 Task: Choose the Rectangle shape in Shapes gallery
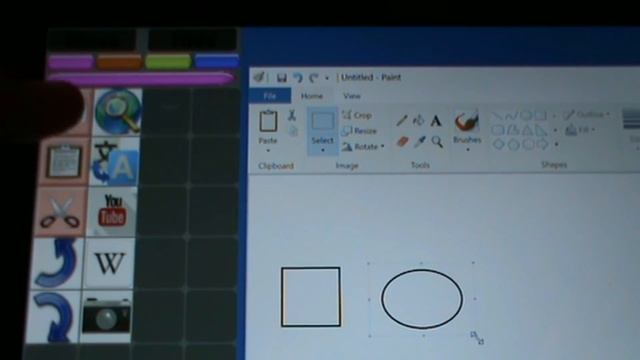click(x=540, y=116)
